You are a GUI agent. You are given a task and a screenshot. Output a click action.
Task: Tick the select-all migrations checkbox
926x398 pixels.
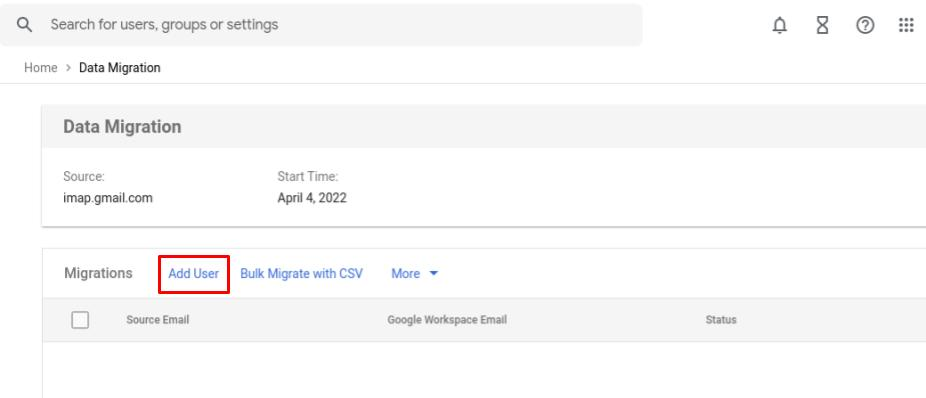tap(80, 320)
